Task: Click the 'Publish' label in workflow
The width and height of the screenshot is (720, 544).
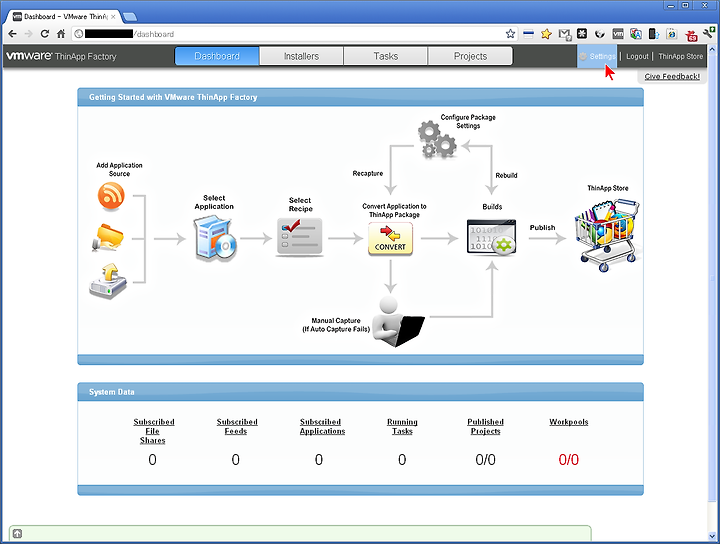Action: 542,227
